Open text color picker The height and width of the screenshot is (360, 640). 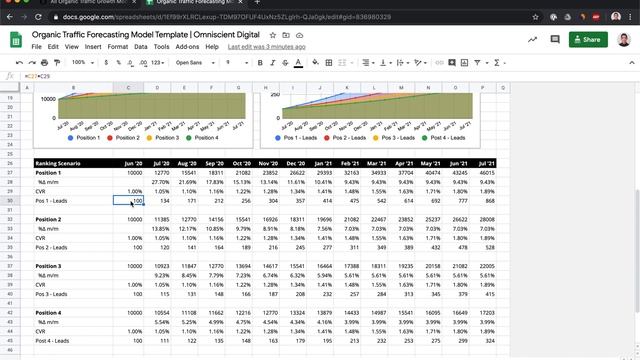click(298, 62)
